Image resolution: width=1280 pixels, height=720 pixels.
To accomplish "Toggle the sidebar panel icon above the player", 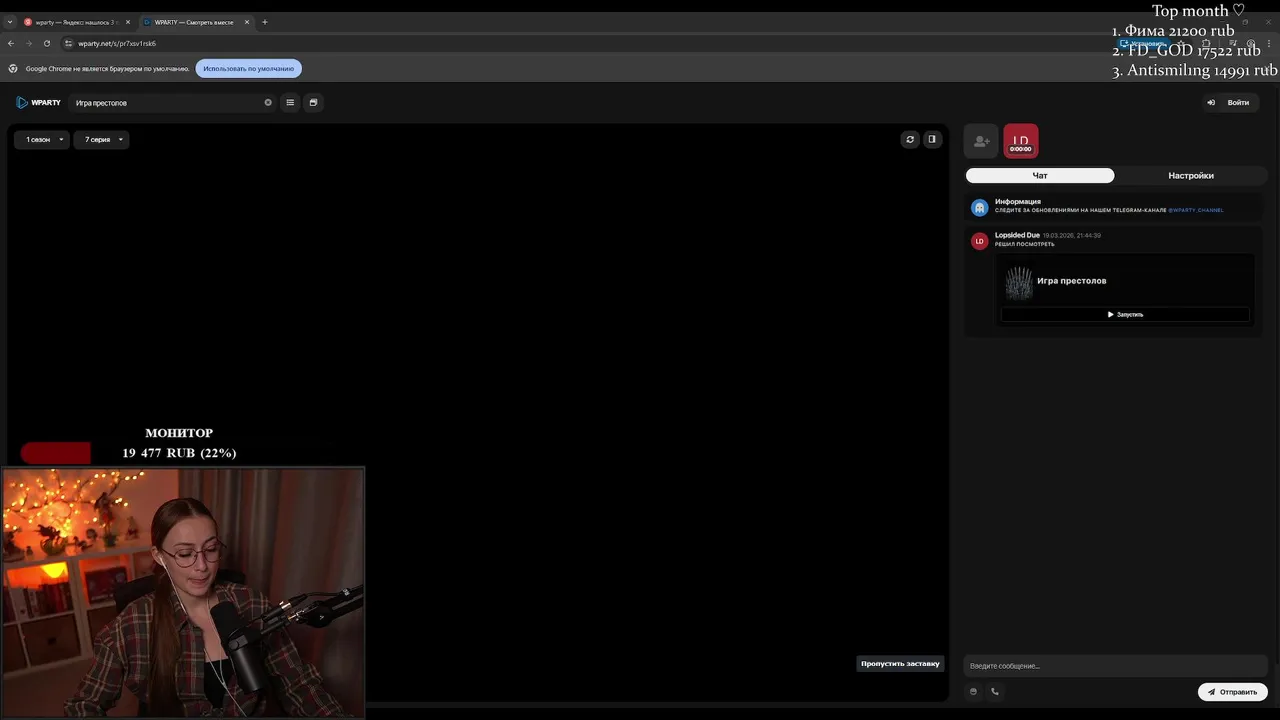I will pos(932,139).
